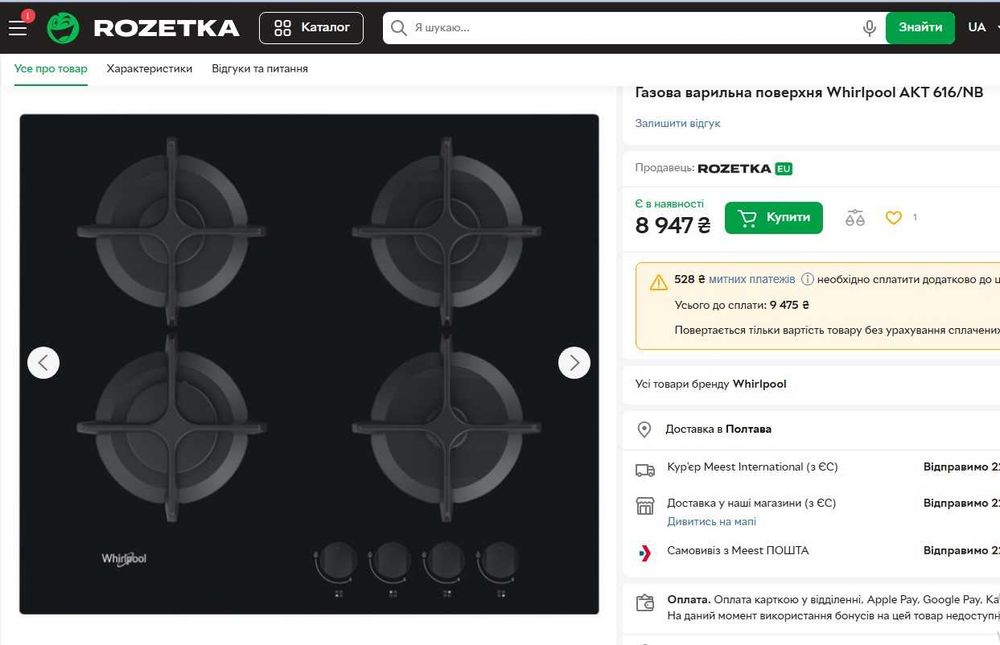Viewport: 1000px width, 645px height.
Task: Click the Rozetka smiley logo
Action: coord(63,28)
